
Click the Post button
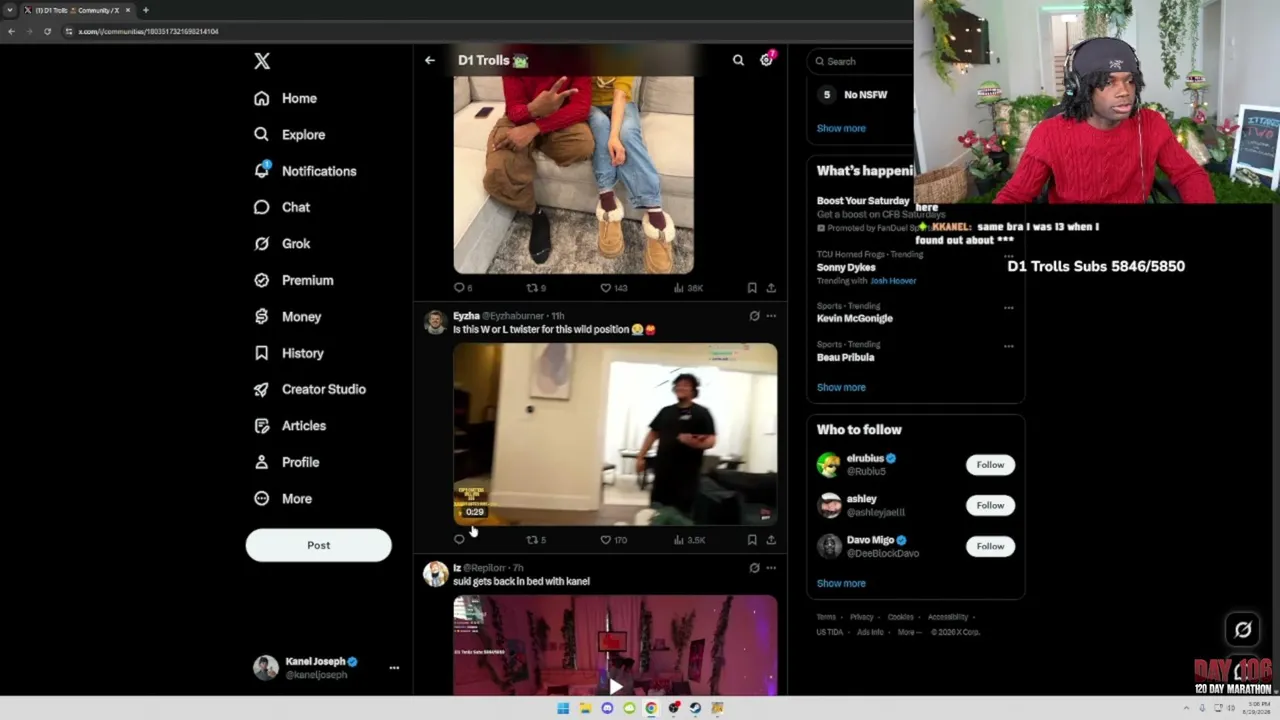point(318,545)
